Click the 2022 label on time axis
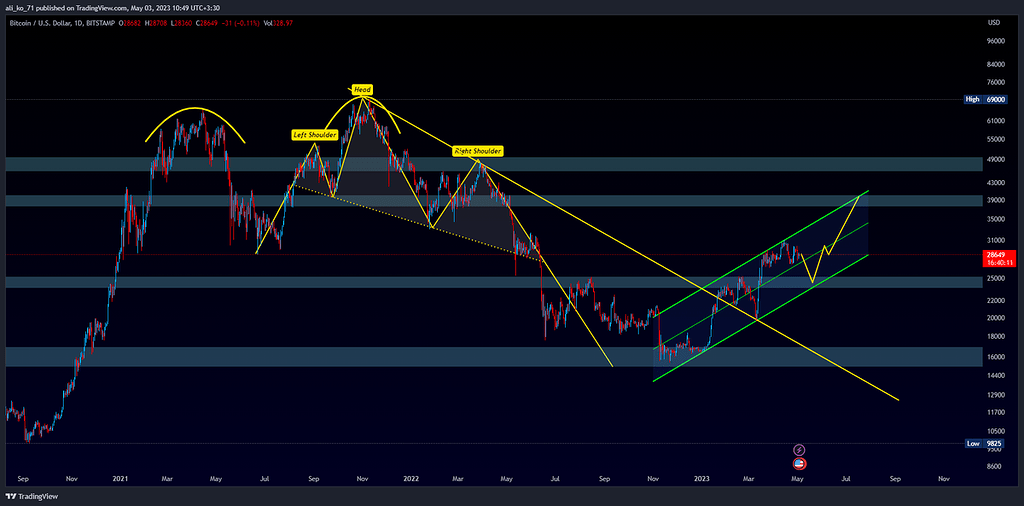The height and width of the screenshot is (506, 1024). point(410,479)
